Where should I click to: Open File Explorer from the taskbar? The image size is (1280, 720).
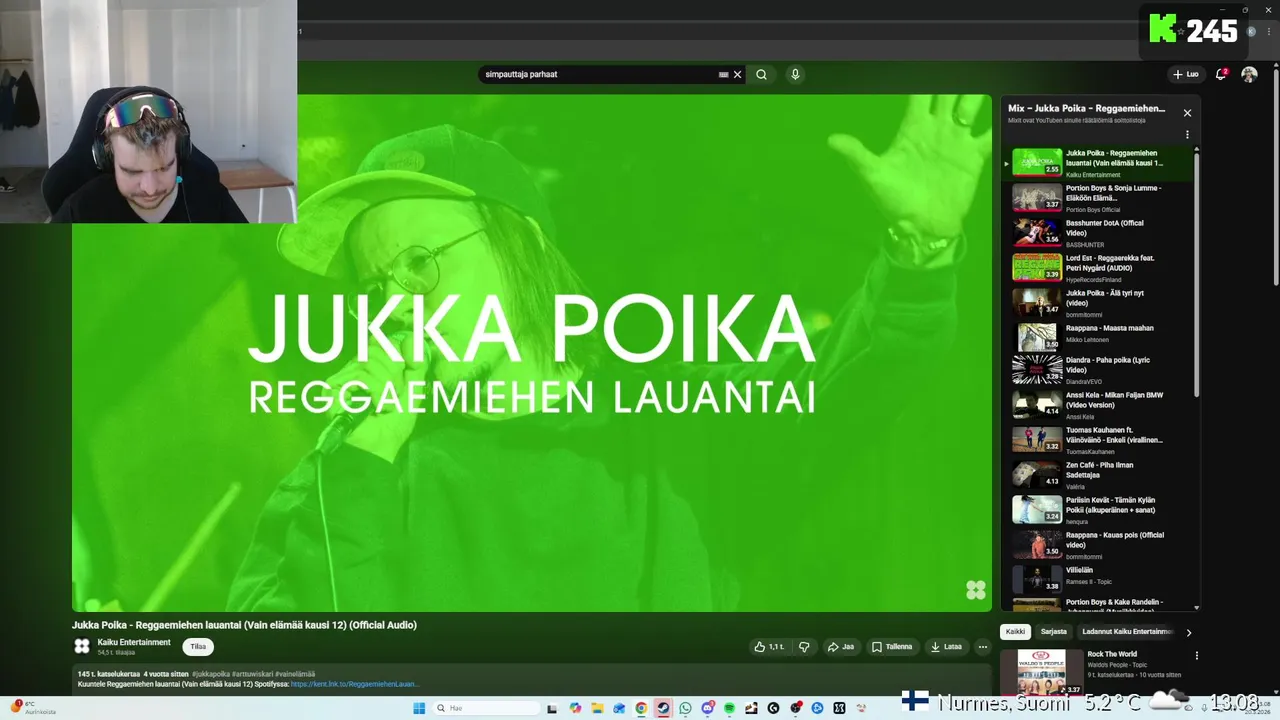tap(597, 708)
